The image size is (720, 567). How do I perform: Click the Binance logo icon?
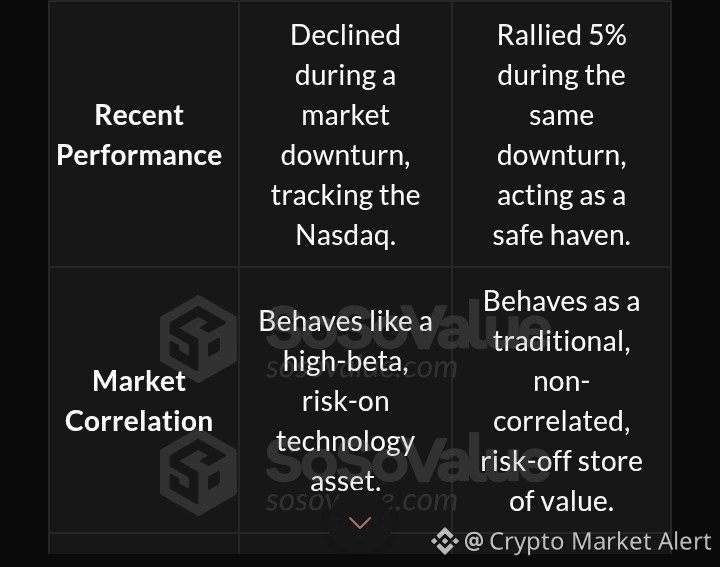click(x=444, y=542)
